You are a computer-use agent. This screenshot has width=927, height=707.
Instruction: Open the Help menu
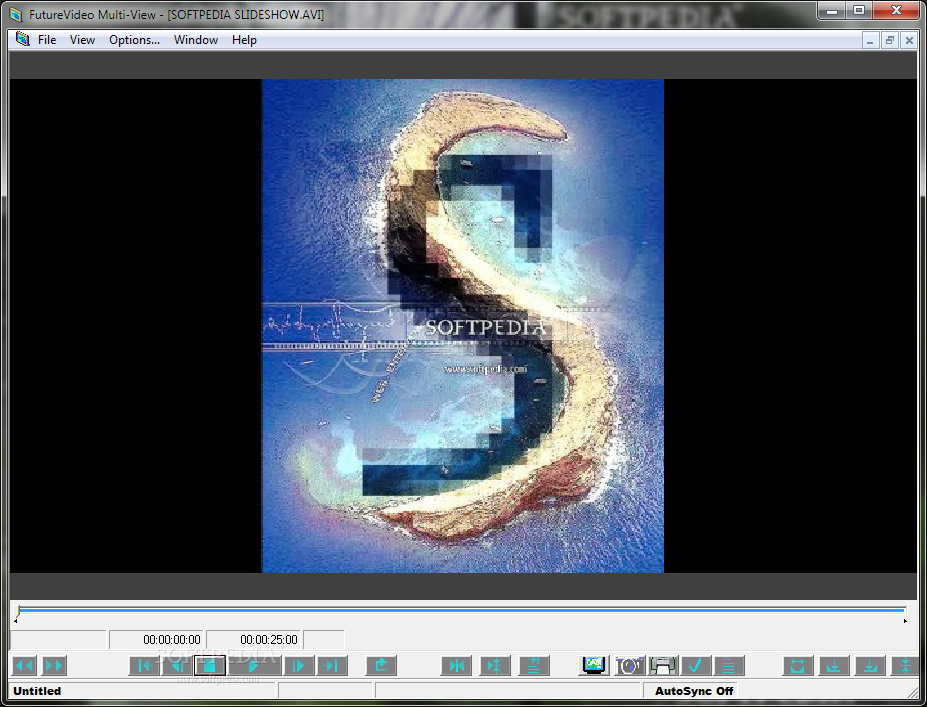pos(244,40)
